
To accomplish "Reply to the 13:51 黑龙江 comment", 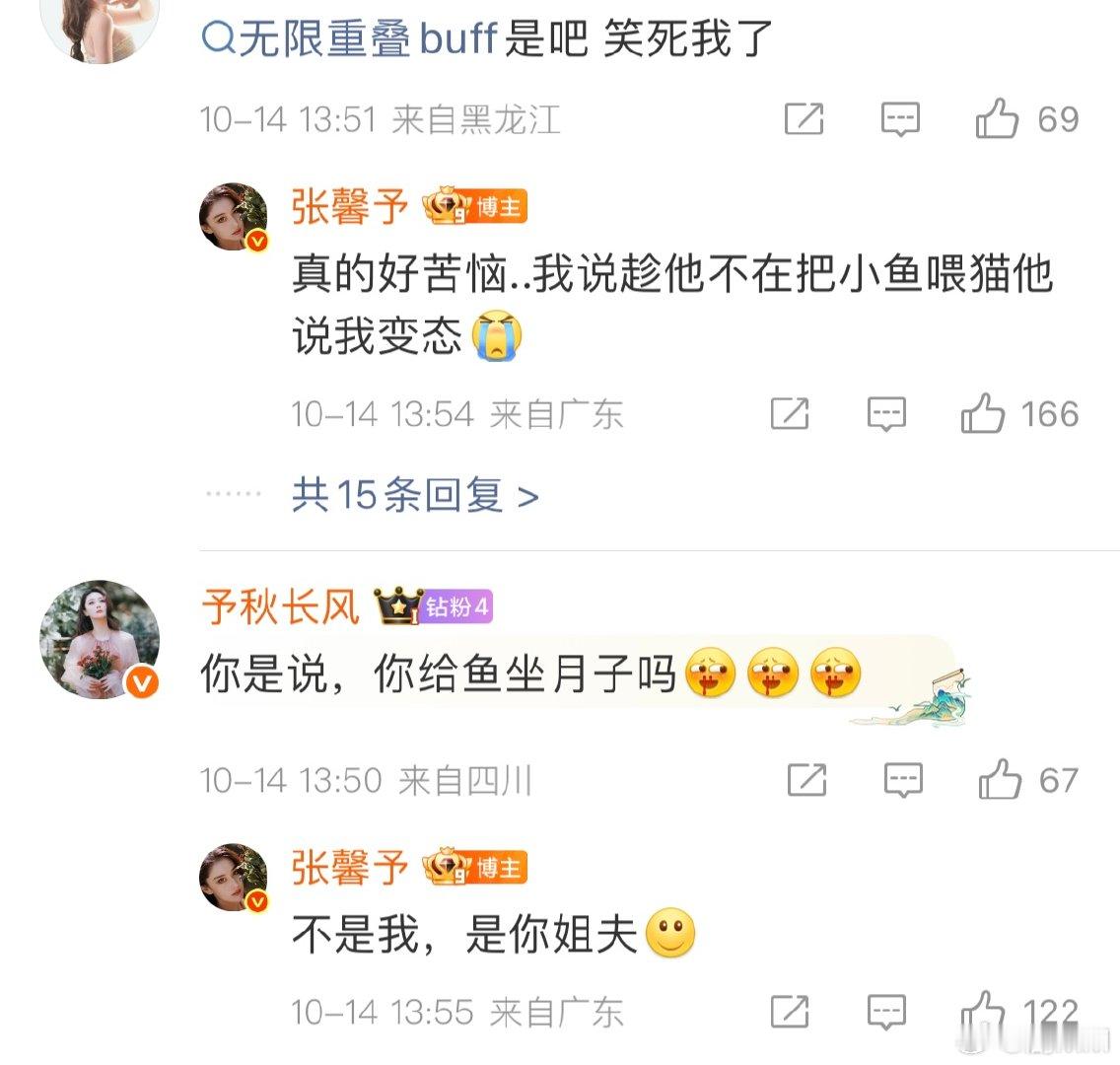I will 900,118.
